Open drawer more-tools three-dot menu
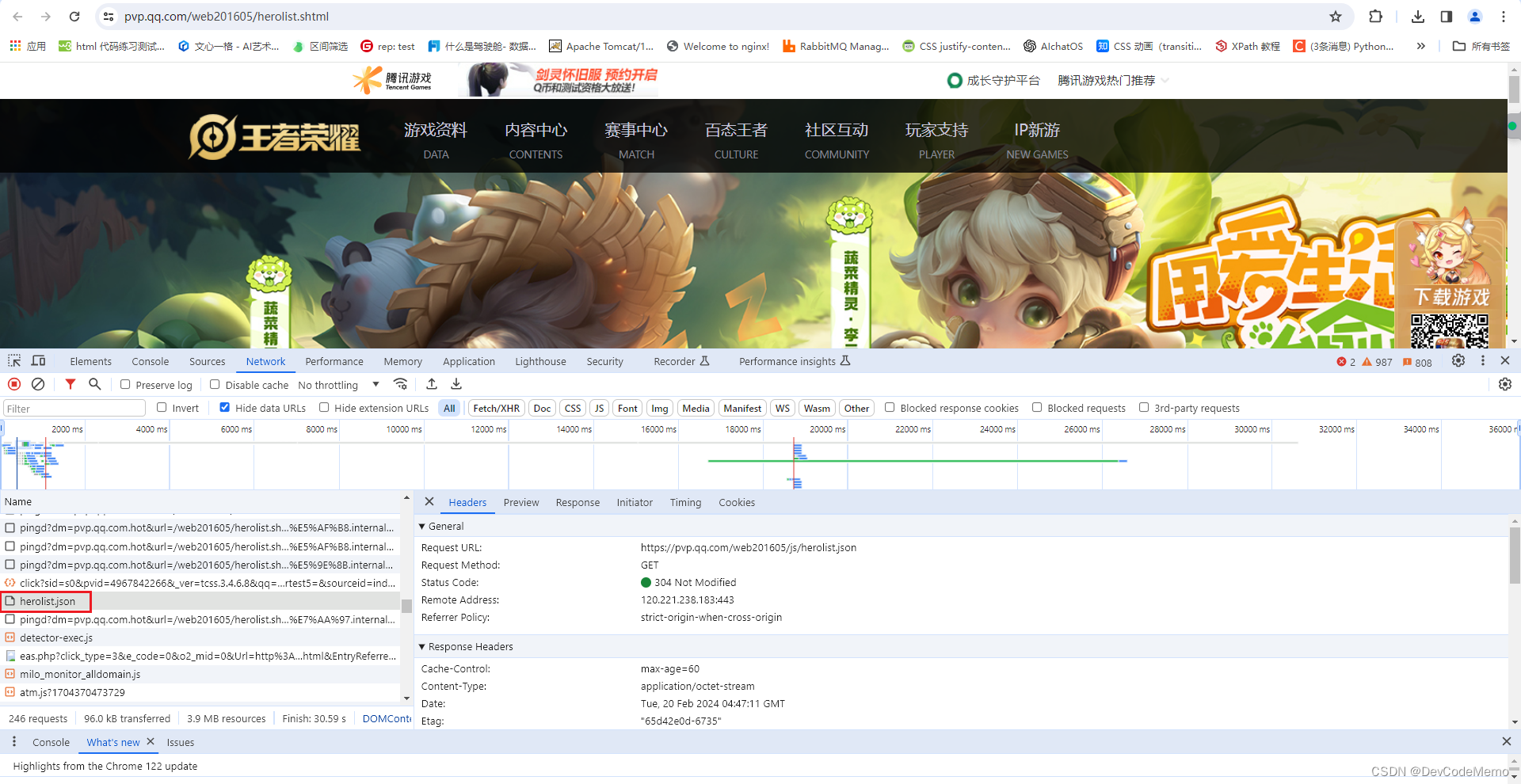The height and width of the screenshot is (784, 1521). (14, 742)
